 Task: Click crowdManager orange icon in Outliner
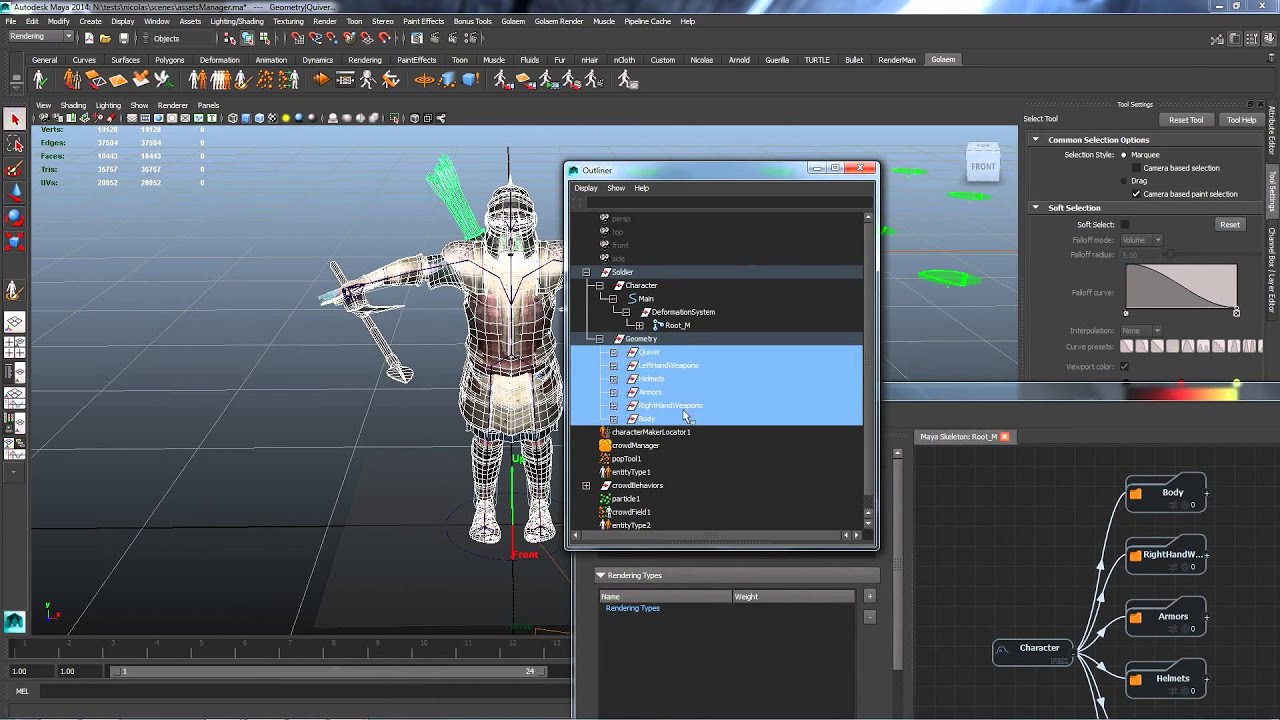(x=605, y=445)
